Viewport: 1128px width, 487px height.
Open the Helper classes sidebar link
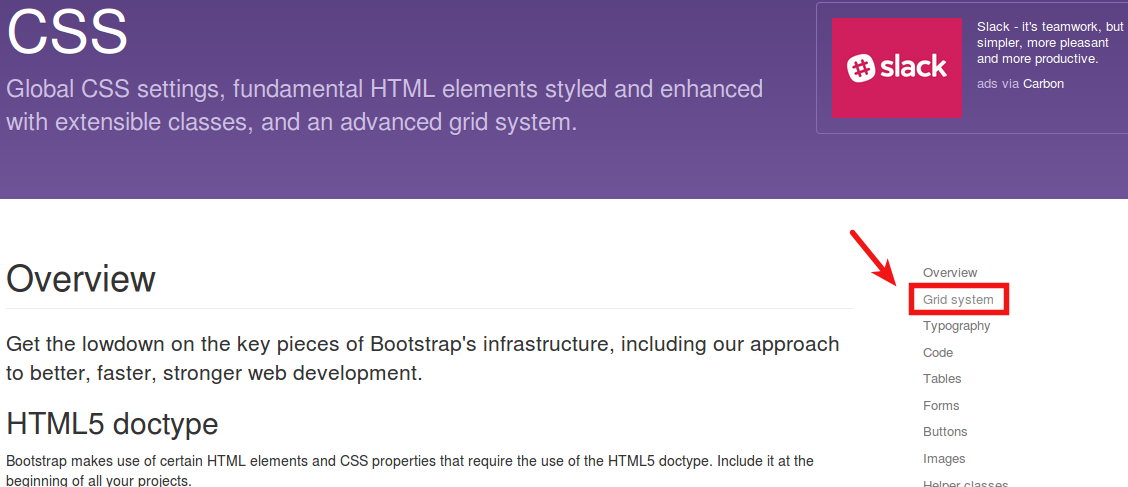tap(965, 483)
